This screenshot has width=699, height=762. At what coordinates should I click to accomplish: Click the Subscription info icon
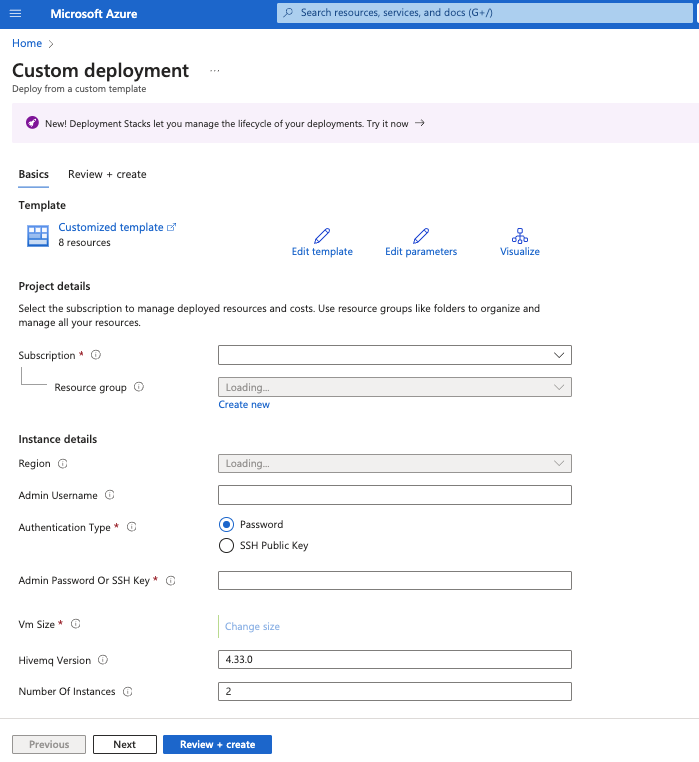point(96,355)
